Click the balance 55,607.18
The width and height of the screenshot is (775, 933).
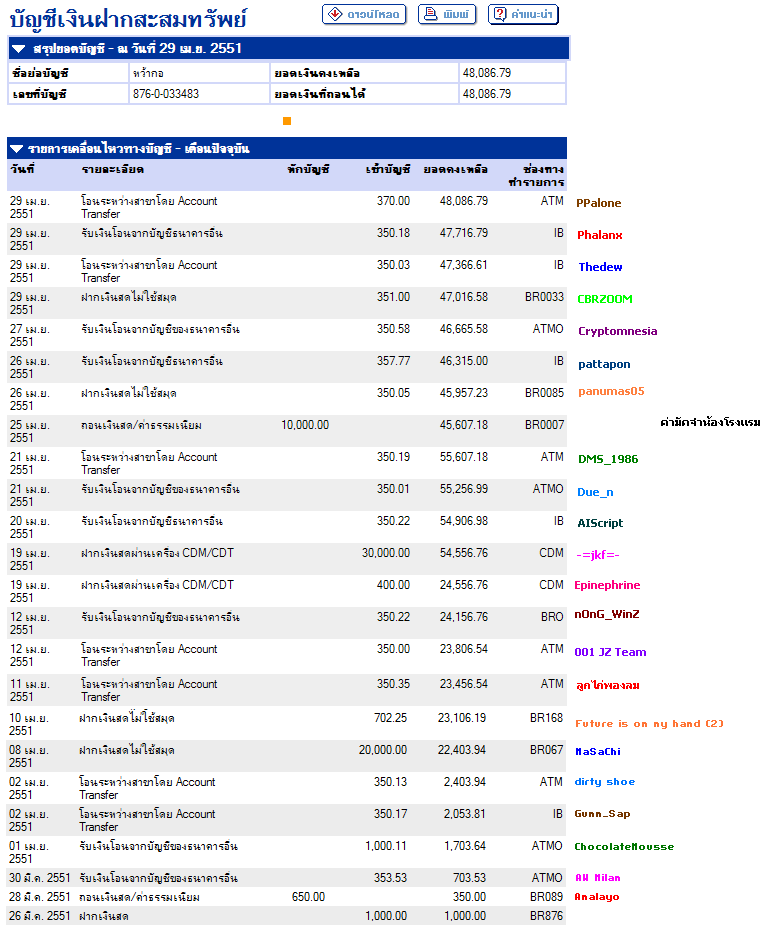(x=464, y=458)
